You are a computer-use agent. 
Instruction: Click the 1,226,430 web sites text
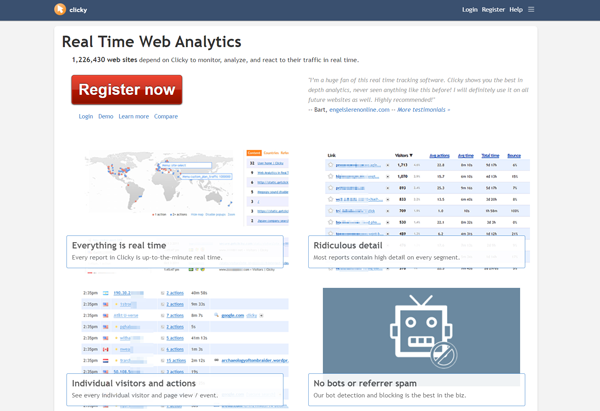click(104, 60)
